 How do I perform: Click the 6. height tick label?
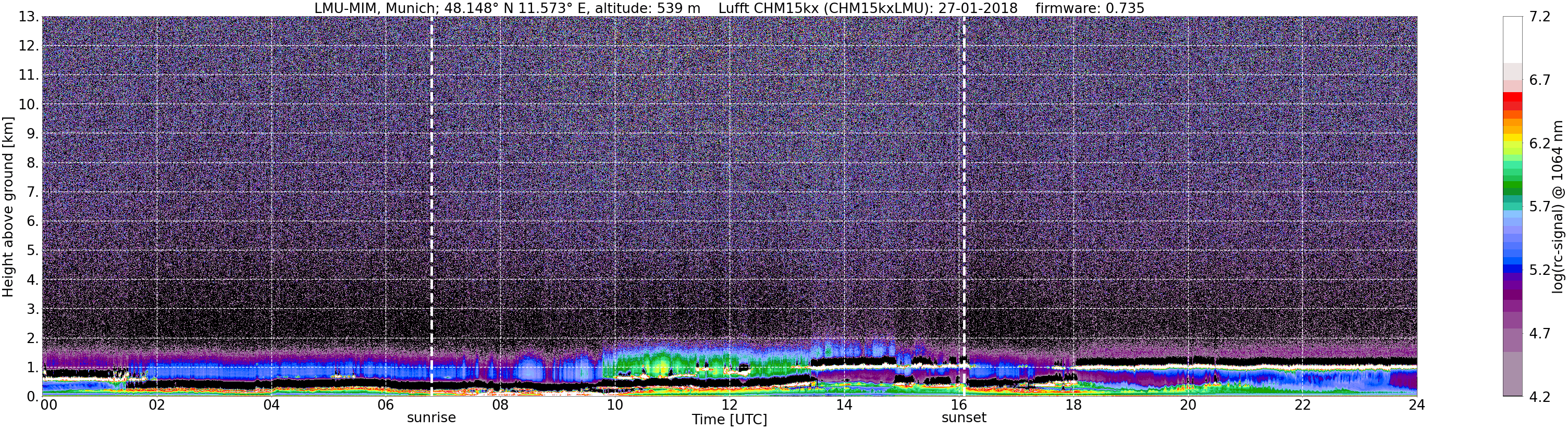[33, 221]
